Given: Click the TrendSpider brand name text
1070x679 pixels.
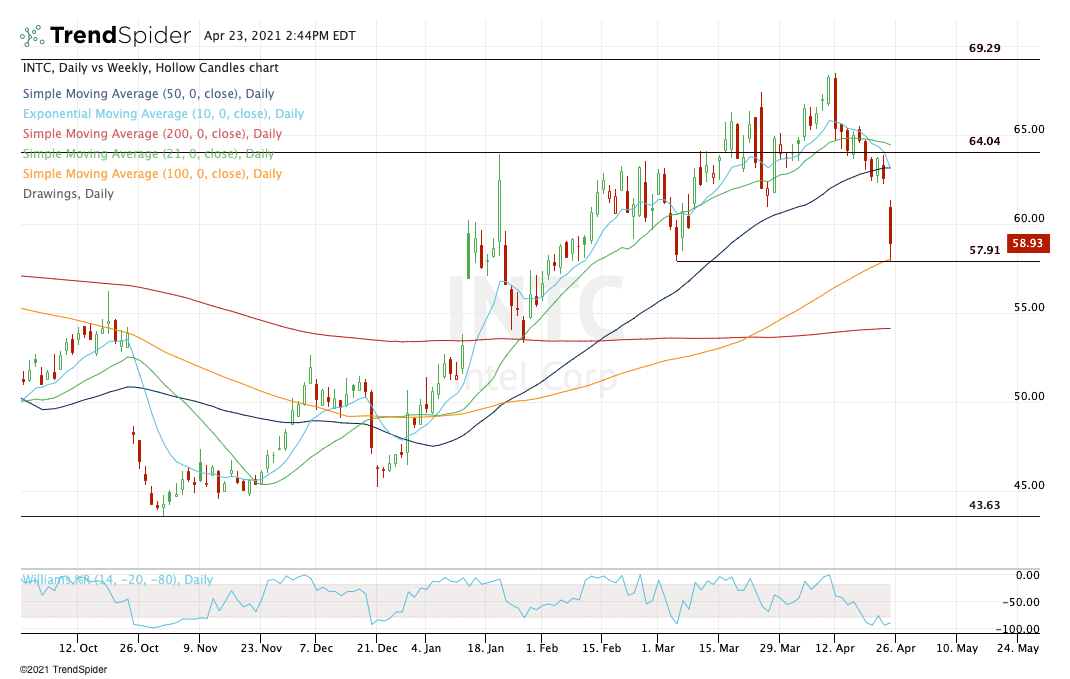Looking at the screenshot, I should 121,35.
